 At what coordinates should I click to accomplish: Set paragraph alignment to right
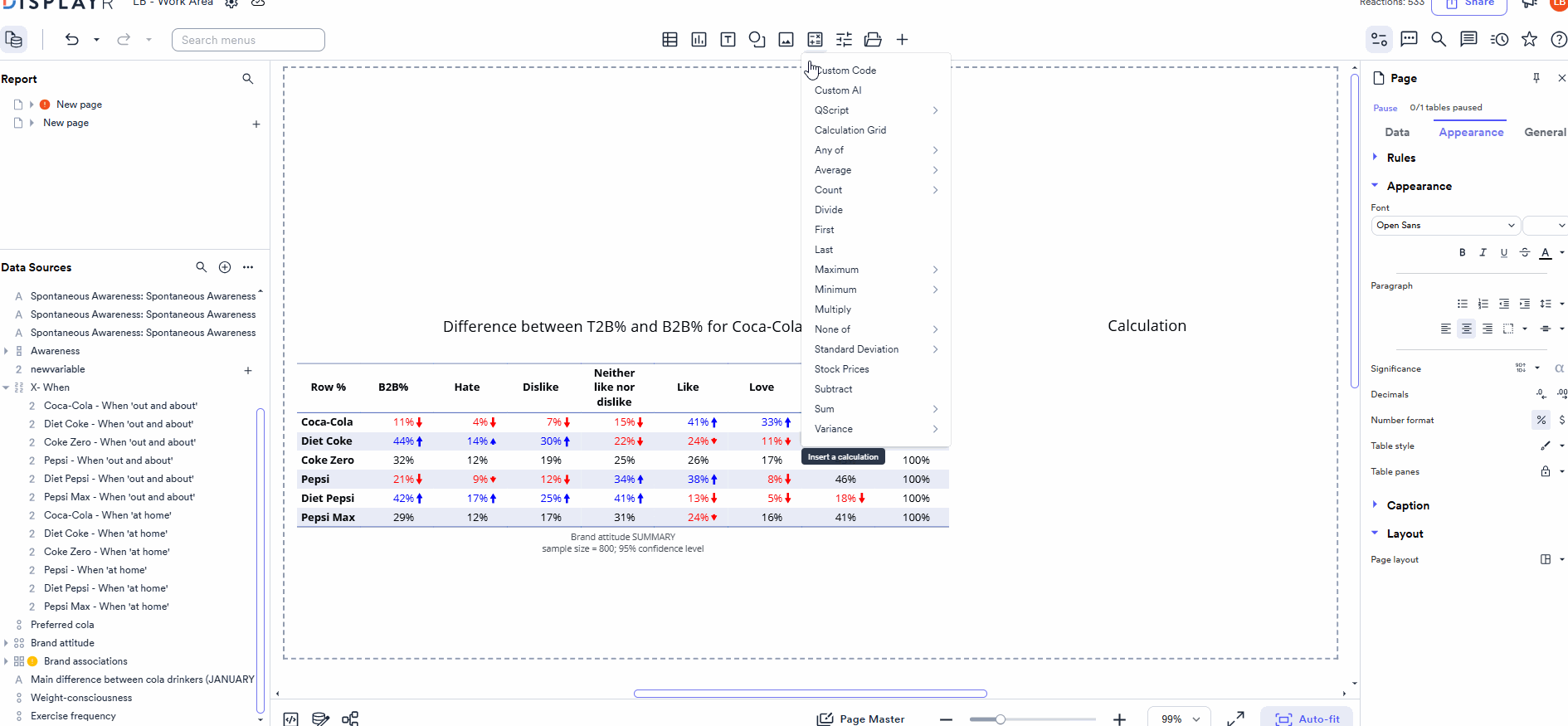click(x=1488, y=329)
